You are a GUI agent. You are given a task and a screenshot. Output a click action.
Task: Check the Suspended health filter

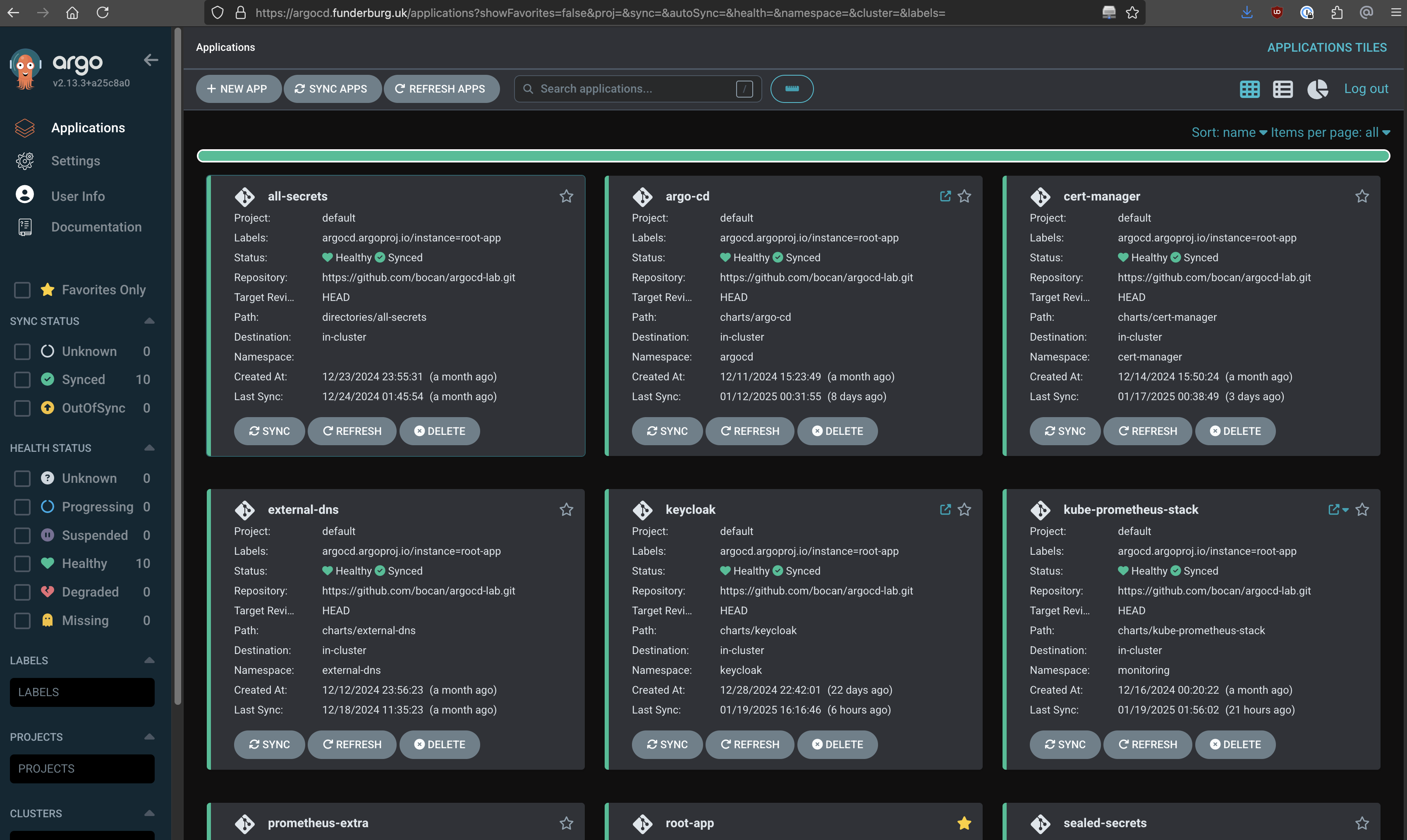[22, 535]
